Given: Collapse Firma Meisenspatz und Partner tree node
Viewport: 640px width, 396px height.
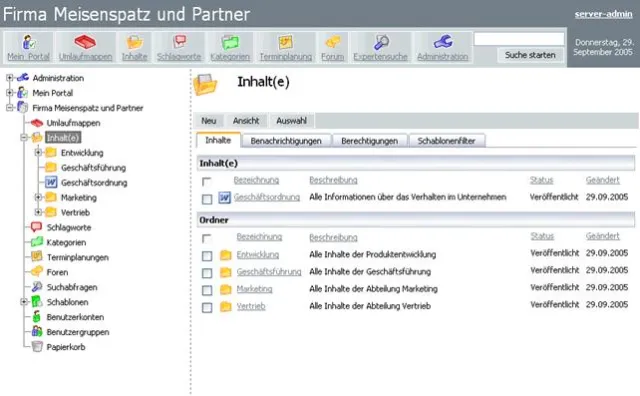Looking at the screenshot, I should (x=9, y=108).
